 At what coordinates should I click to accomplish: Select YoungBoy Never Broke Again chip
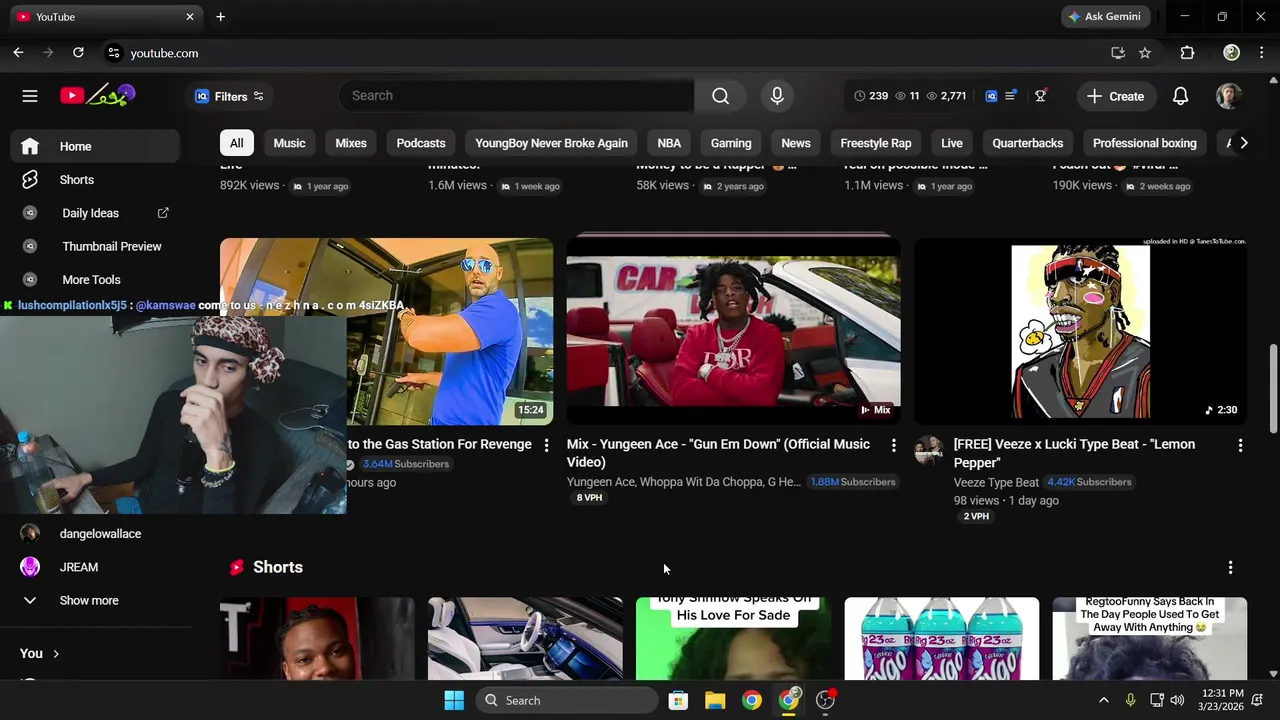point(551,143)
